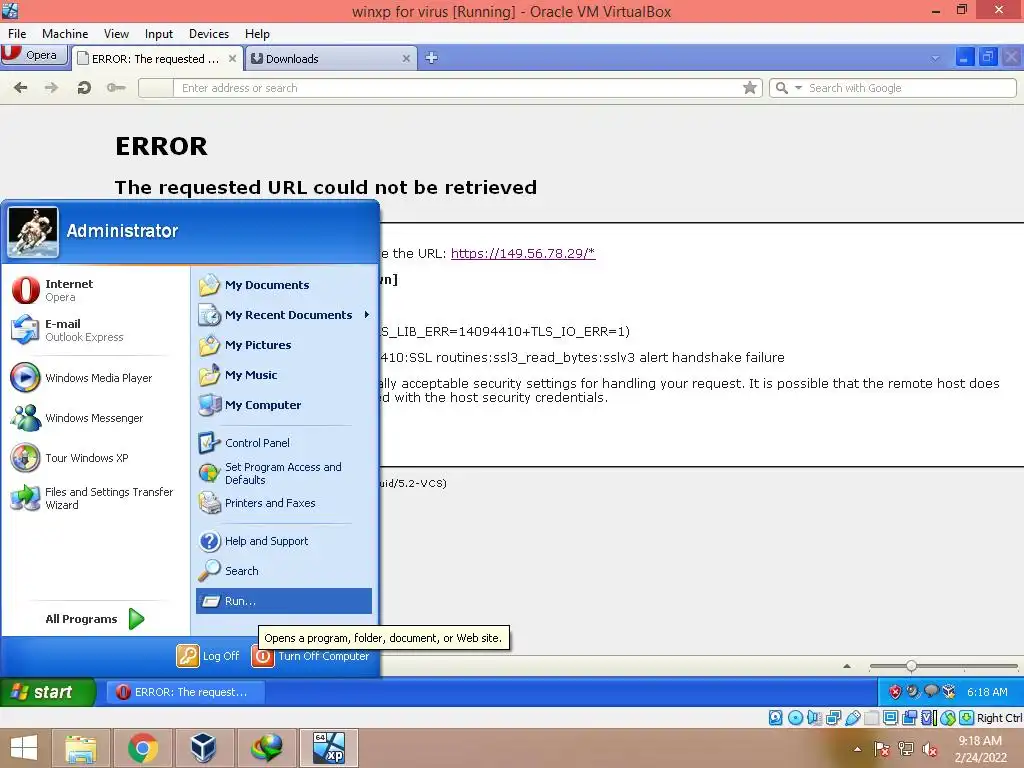Image resolution: width=1024 pixels, height=768 pixels.
Task: Go back in Opera
Action: coord(21,88)
